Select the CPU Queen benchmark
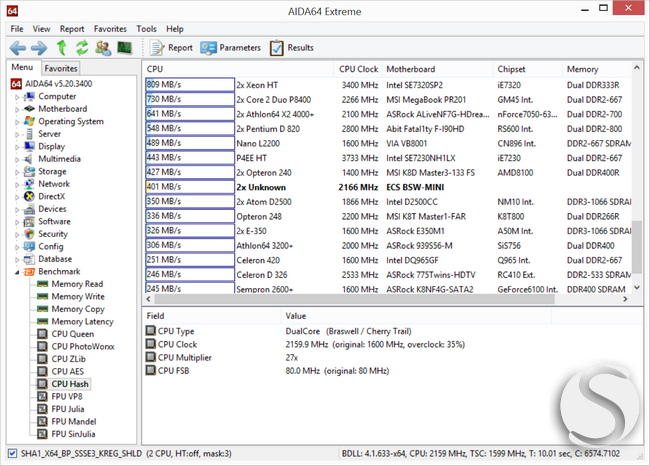The height and width of the screenshot is (466, 650). pos(73,334)
